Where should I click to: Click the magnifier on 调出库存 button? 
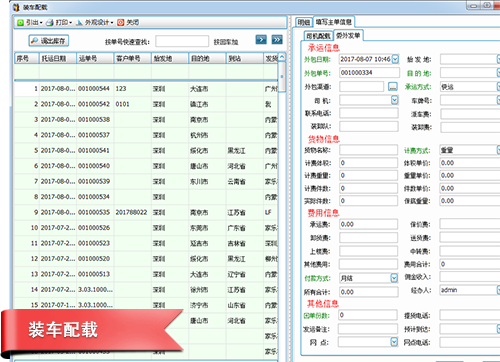(x=34, y=41)
